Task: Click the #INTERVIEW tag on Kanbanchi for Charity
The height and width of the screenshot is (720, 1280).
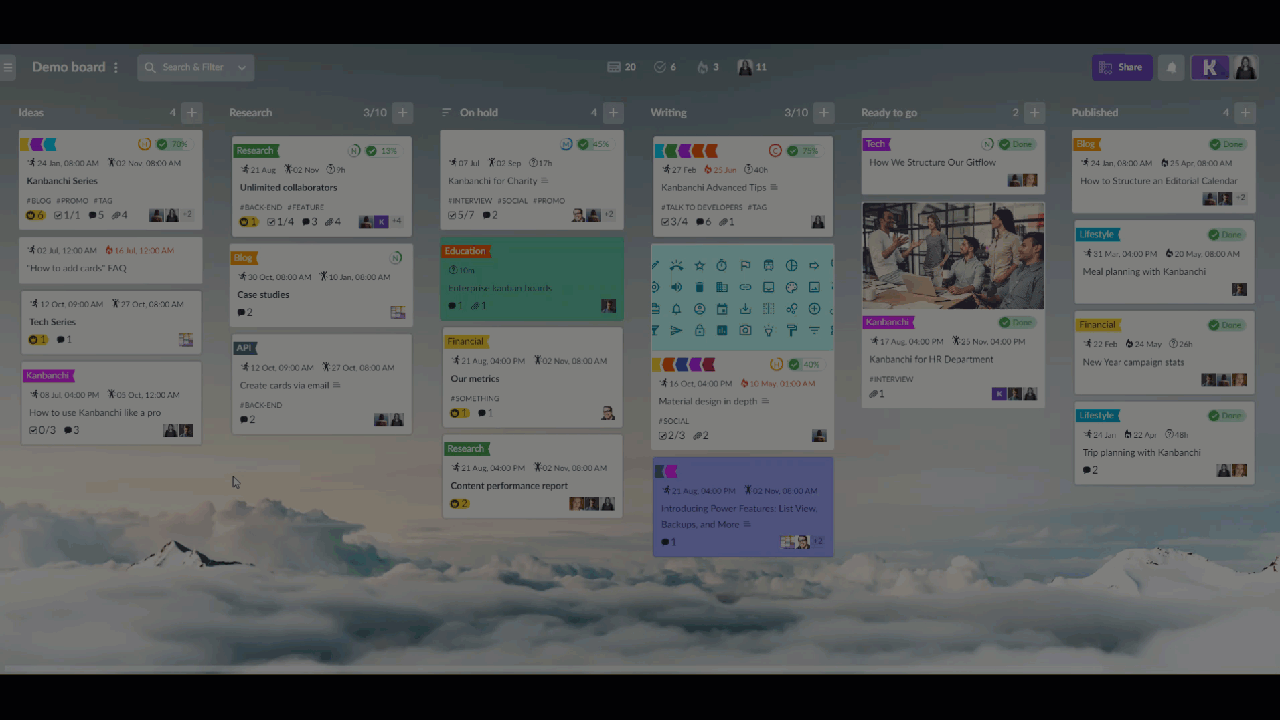Action: pos(470,200)
